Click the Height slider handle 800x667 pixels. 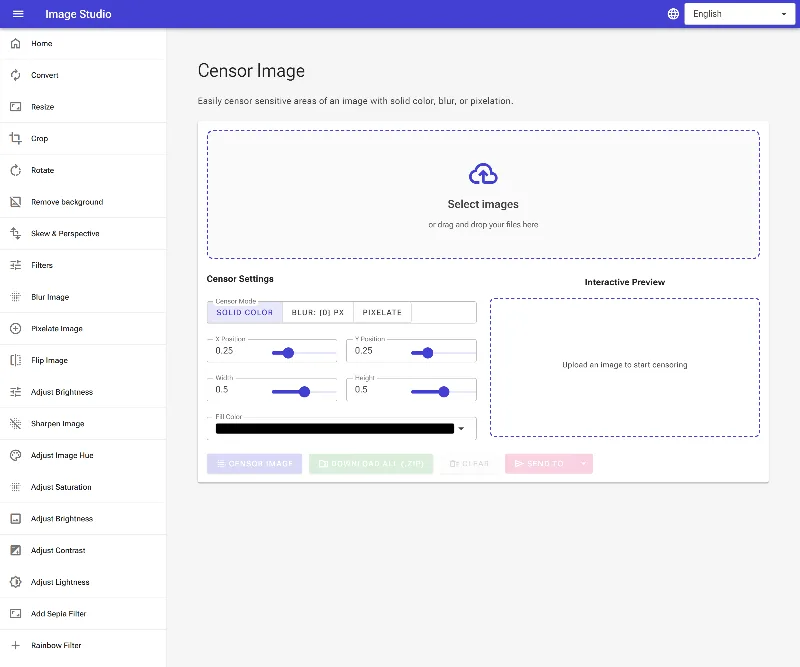coord(444,392)
